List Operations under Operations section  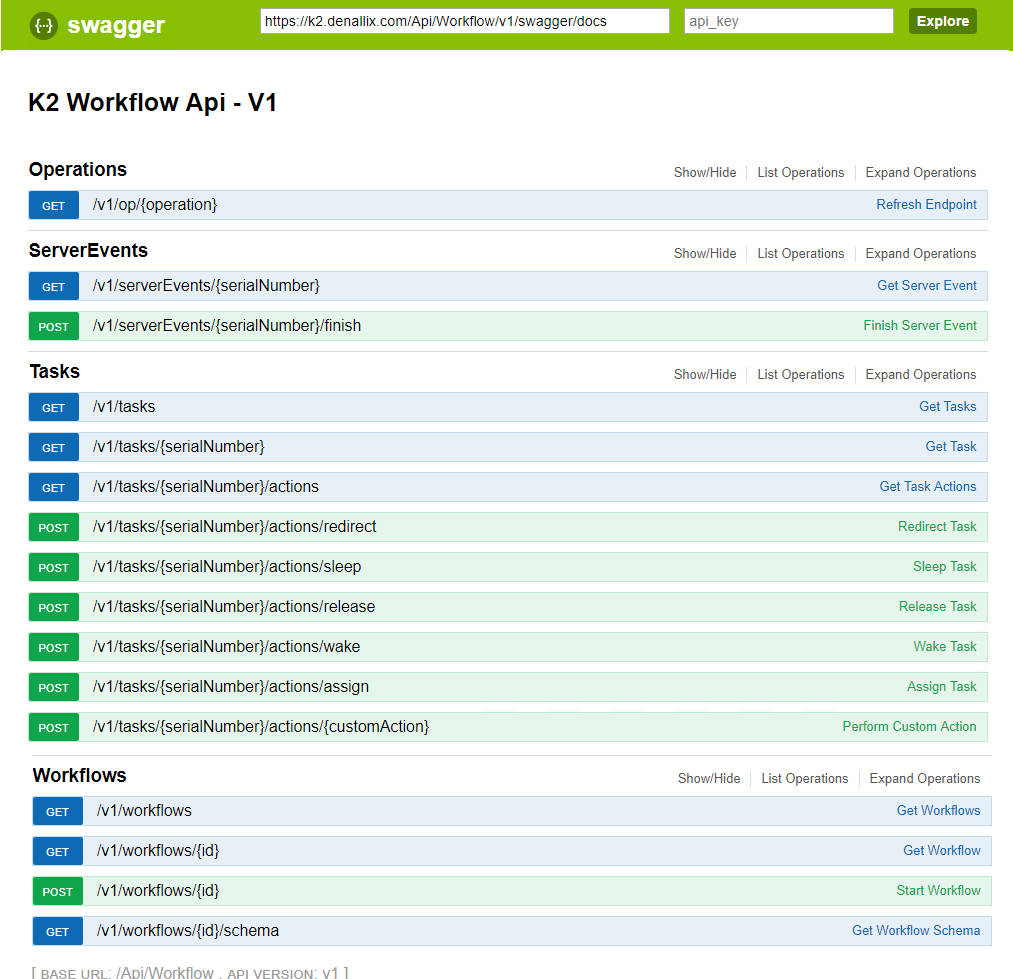click(x=800, y=172)
